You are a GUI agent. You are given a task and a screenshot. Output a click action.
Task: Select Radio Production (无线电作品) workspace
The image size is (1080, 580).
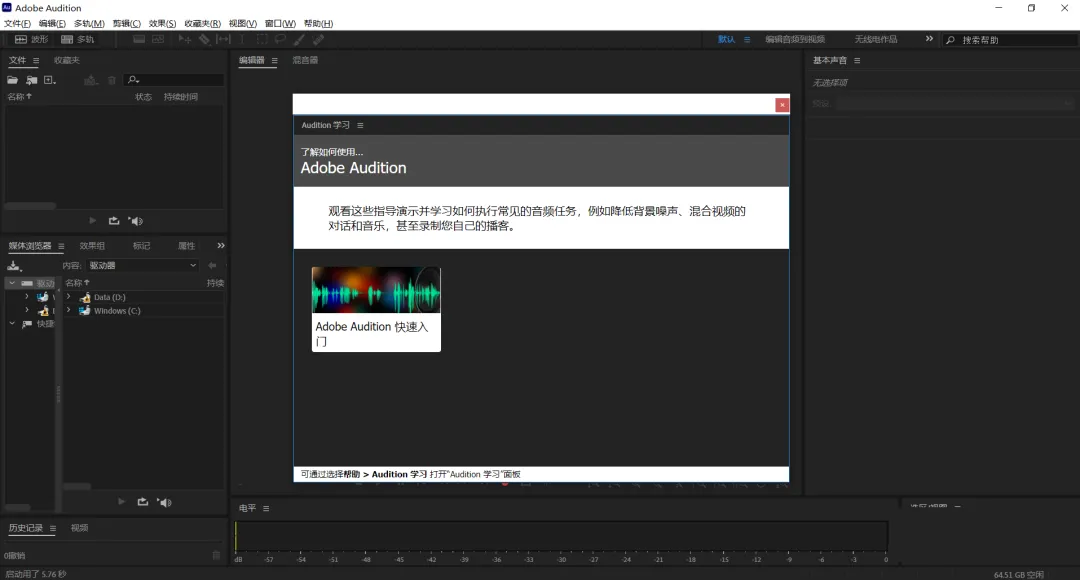pos(875,39)
